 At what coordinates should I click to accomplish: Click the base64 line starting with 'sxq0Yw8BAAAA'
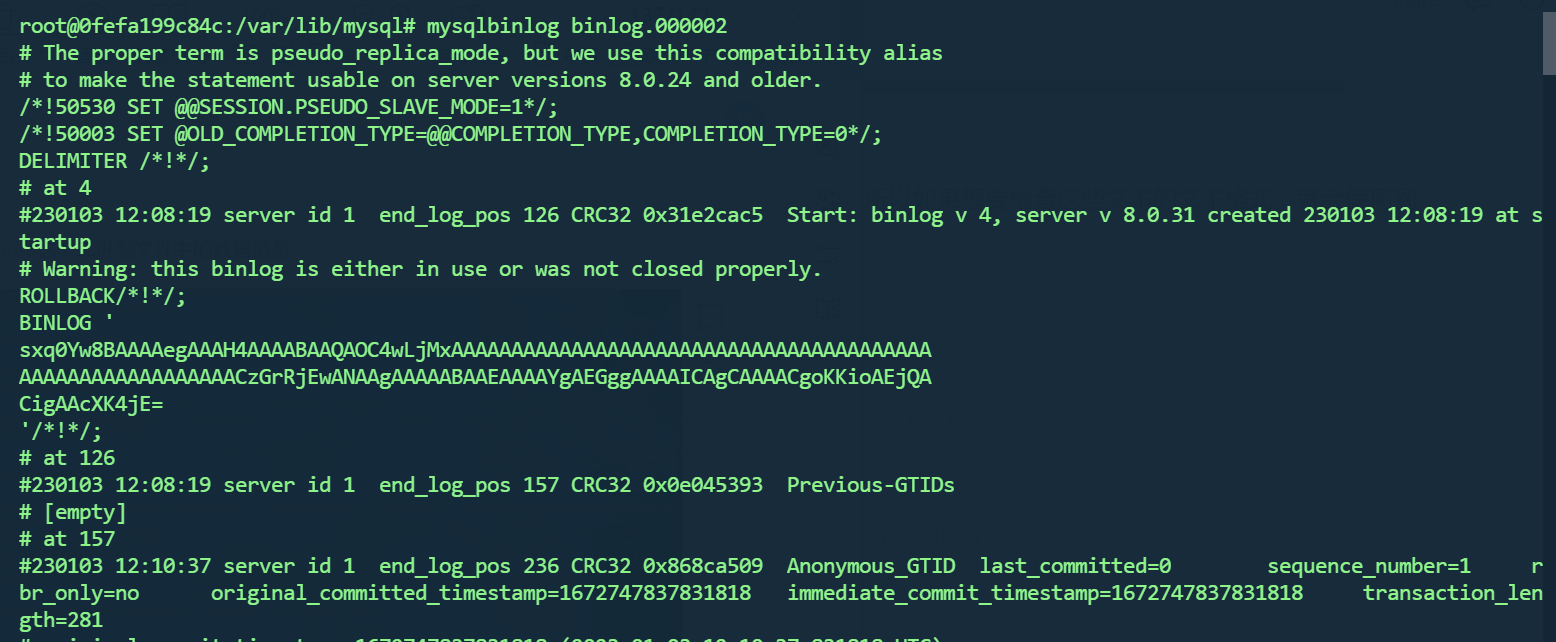tap(475, 350)
